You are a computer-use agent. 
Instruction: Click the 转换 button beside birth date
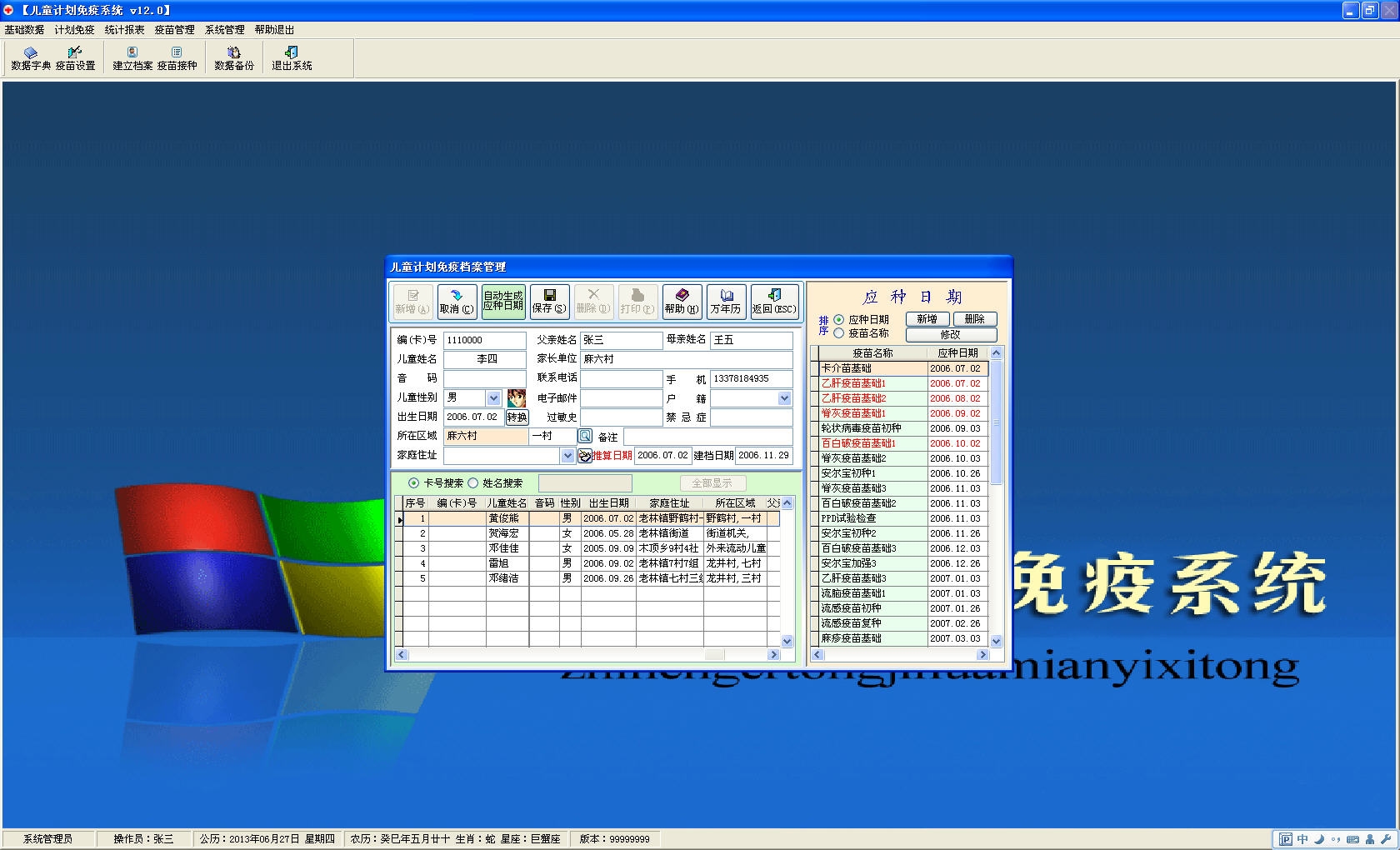tap(517, 417)
